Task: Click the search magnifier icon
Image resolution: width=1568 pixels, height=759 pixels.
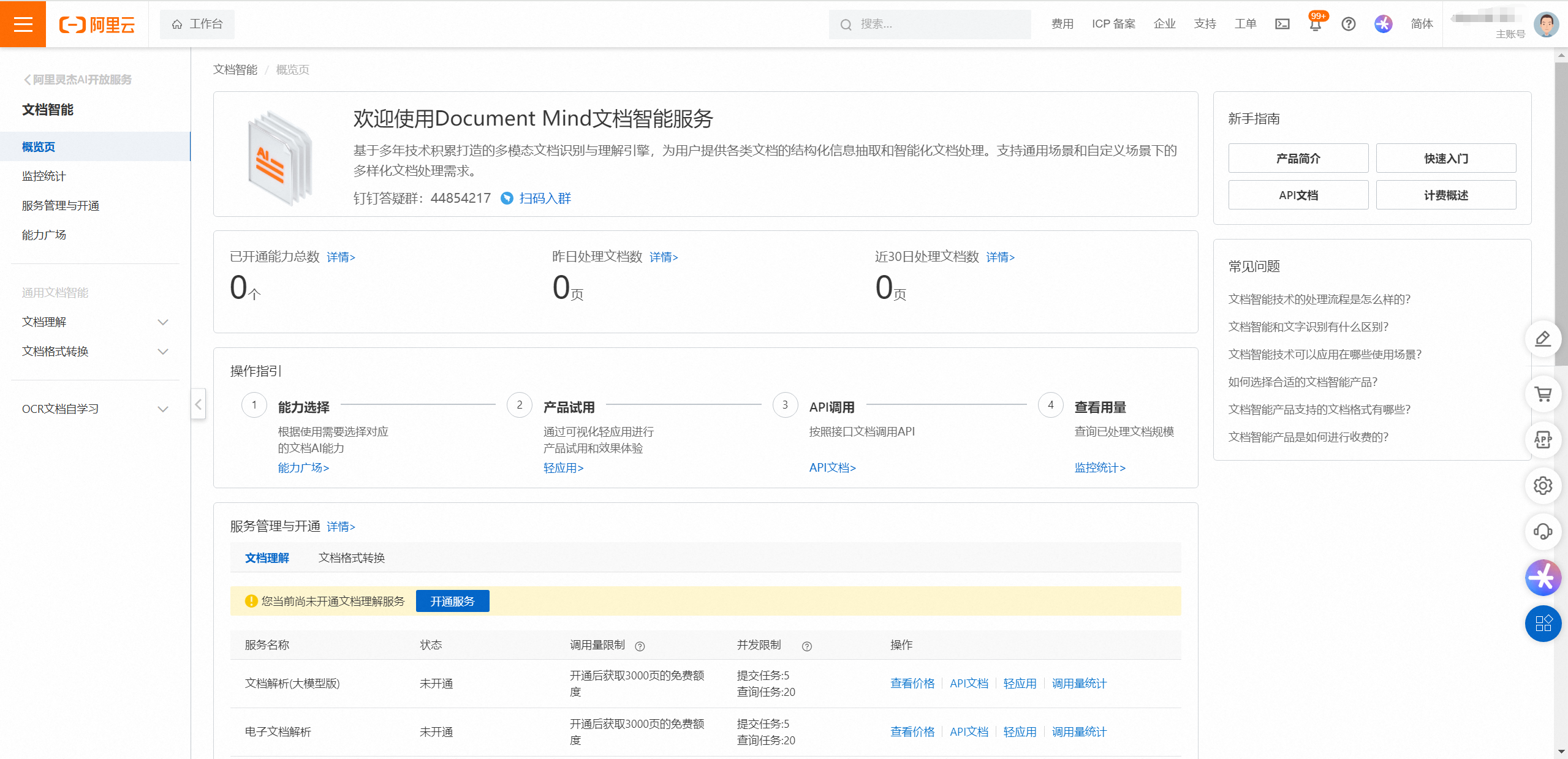Action: (846, 25)
